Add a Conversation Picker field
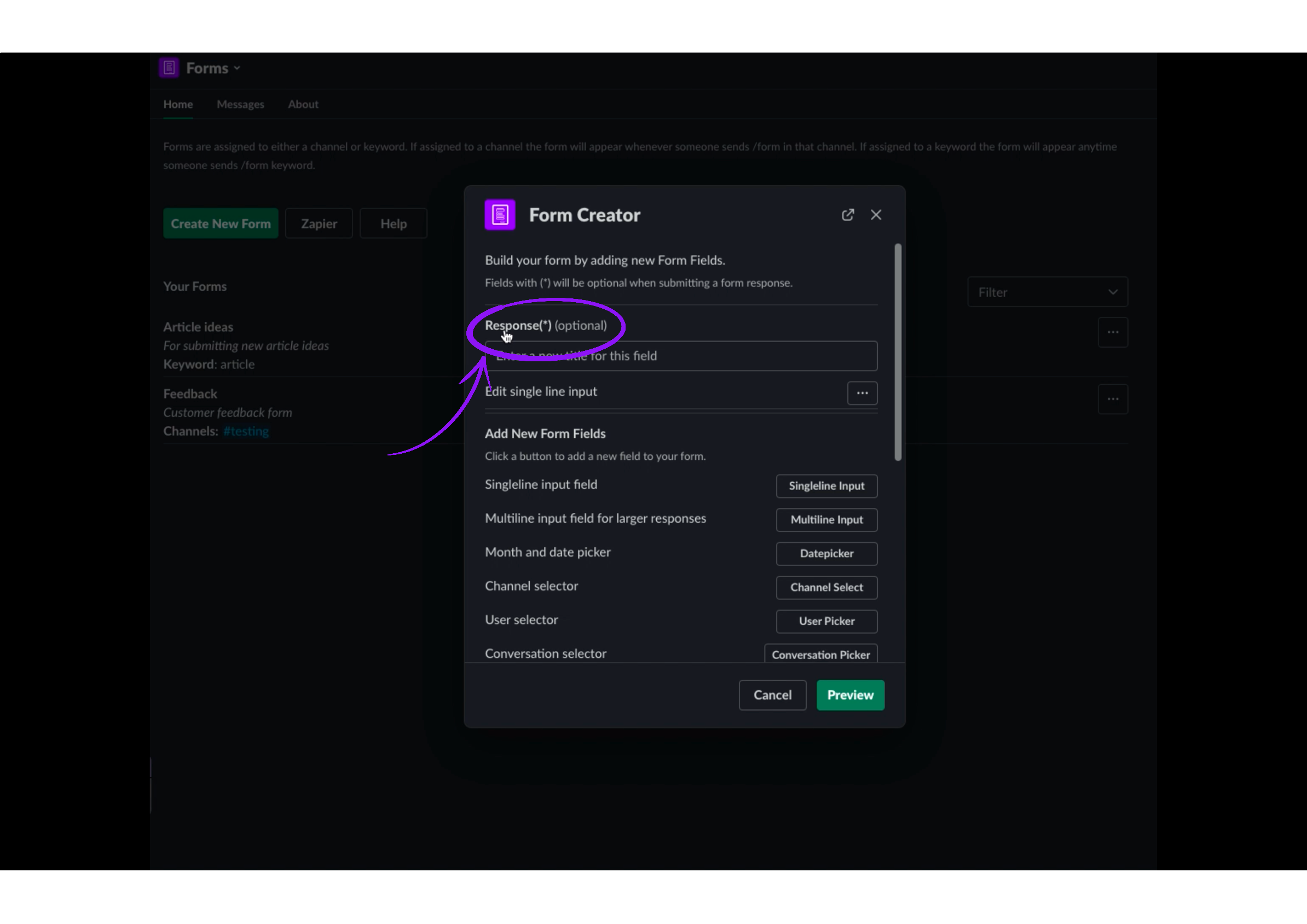Image resolution: width=1307 pixels, height=924 pixels. pyautogui.click(x=821, y=654)
